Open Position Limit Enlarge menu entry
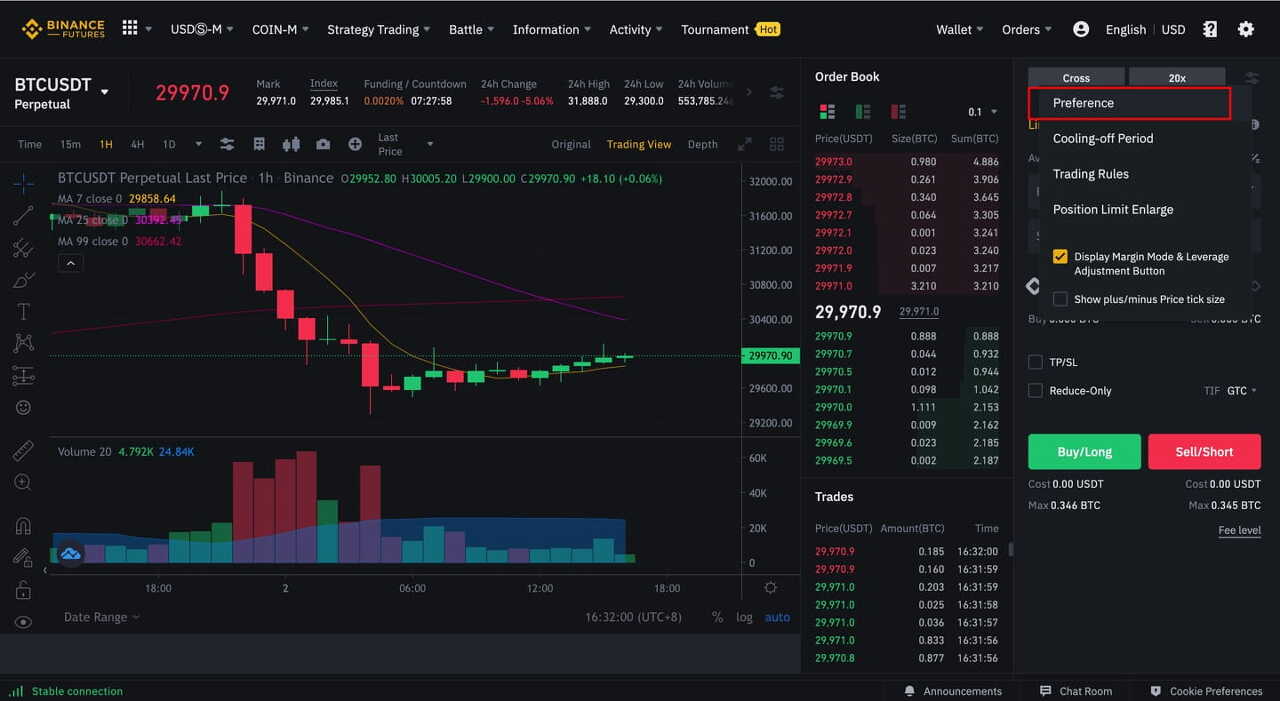Screen dimensions: 1280x701 click(x=1113, y=209)
